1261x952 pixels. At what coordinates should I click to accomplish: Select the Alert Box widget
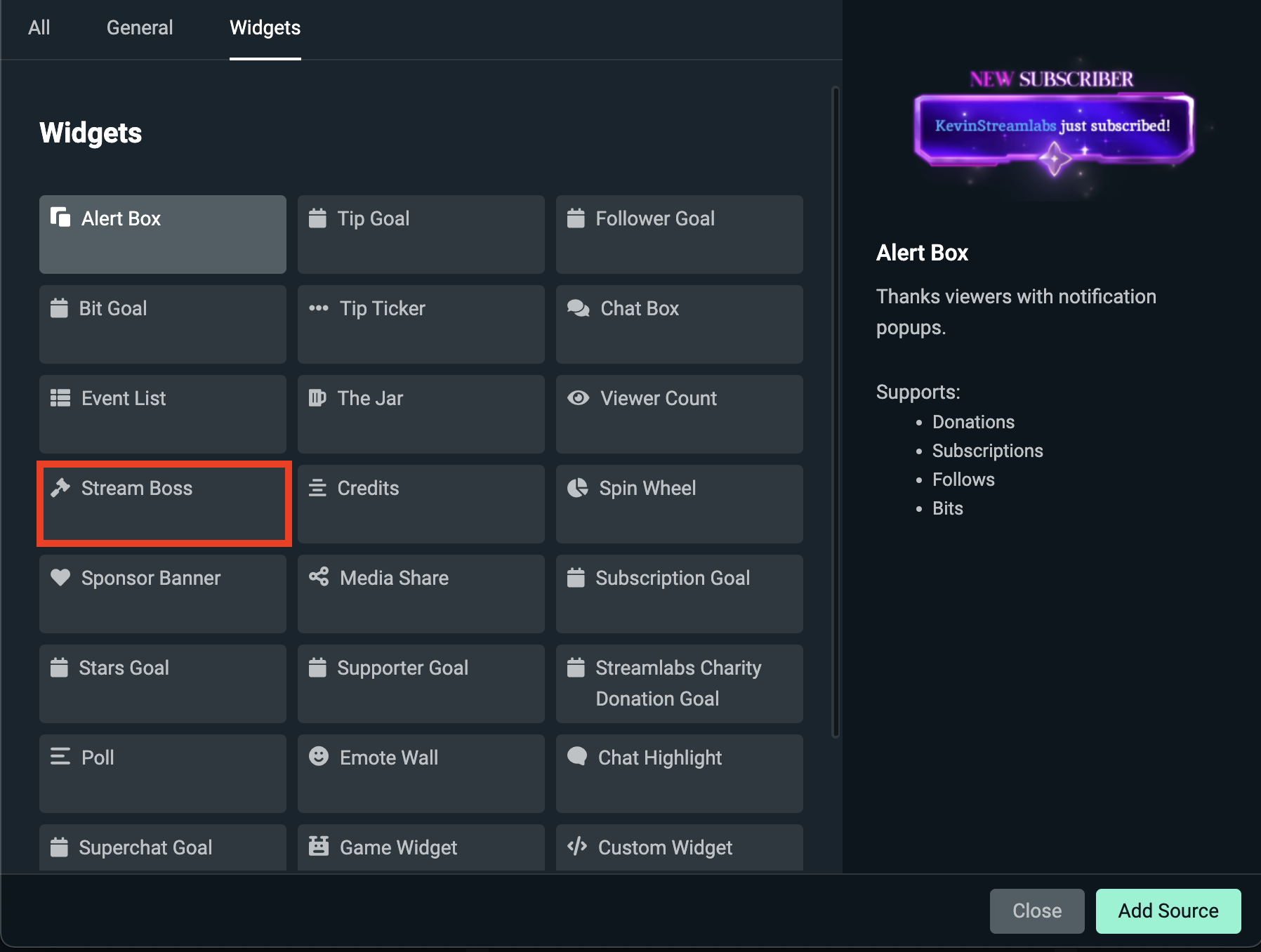click(162, 234)
